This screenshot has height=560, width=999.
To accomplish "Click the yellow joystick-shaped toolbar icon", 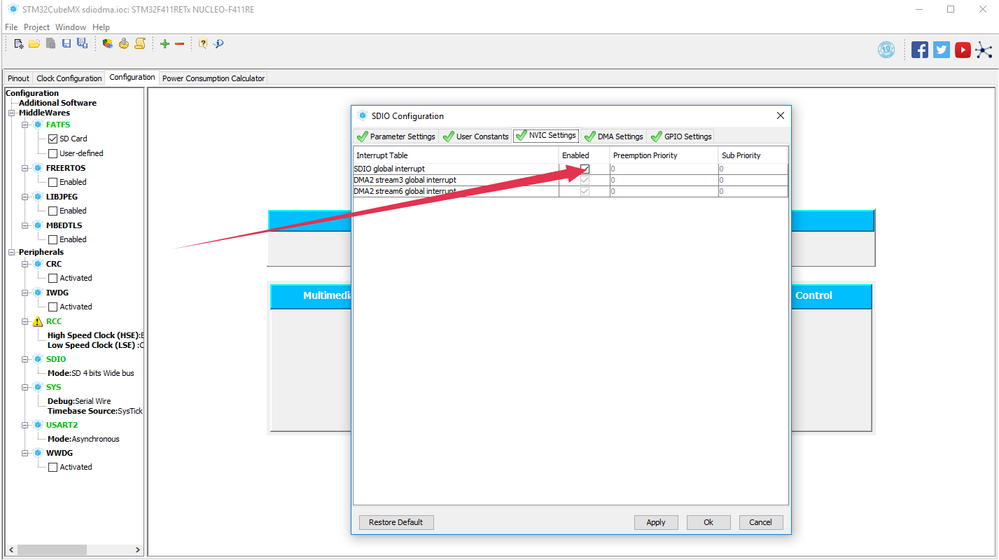I will (x=124, y=43).
